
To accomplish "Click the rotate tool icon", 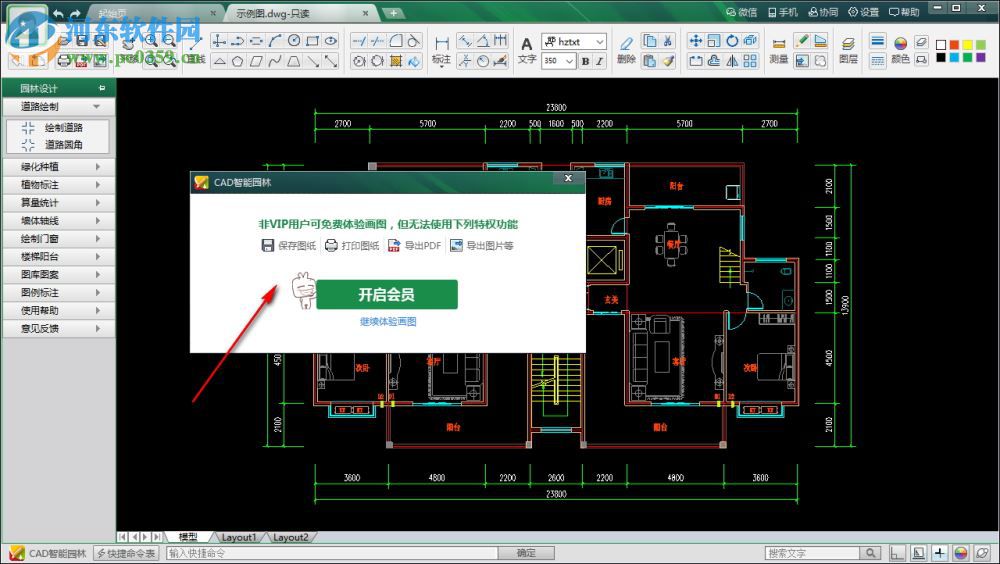I will point(732,41).
